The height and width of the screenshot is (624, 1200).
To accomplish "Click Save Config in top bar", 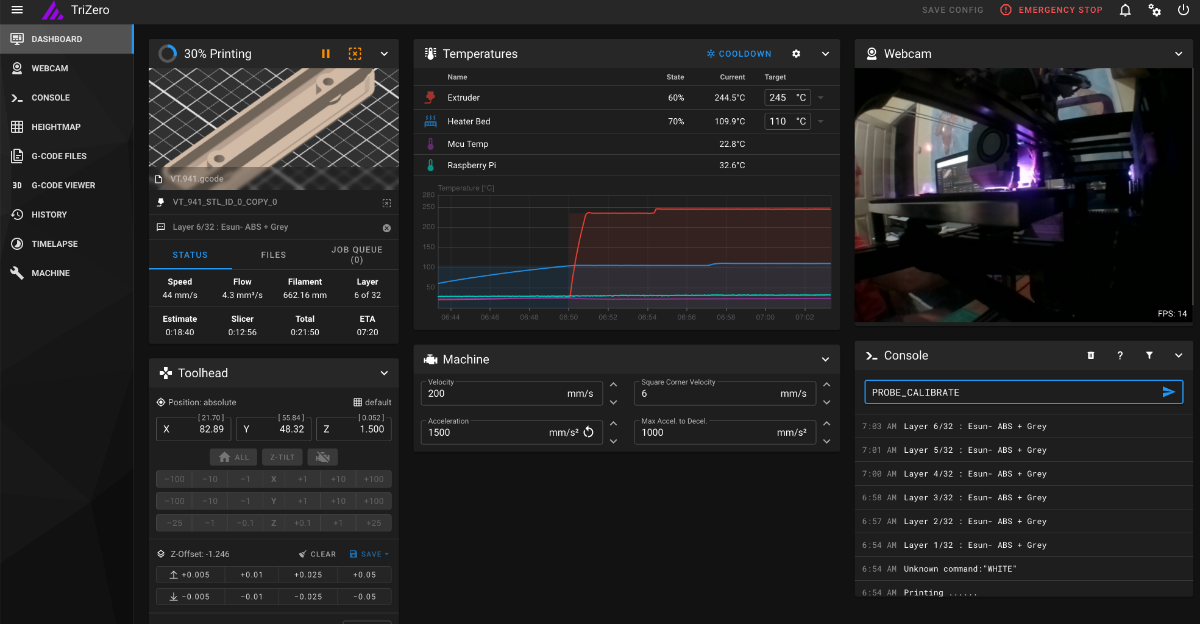I will 953,10.
